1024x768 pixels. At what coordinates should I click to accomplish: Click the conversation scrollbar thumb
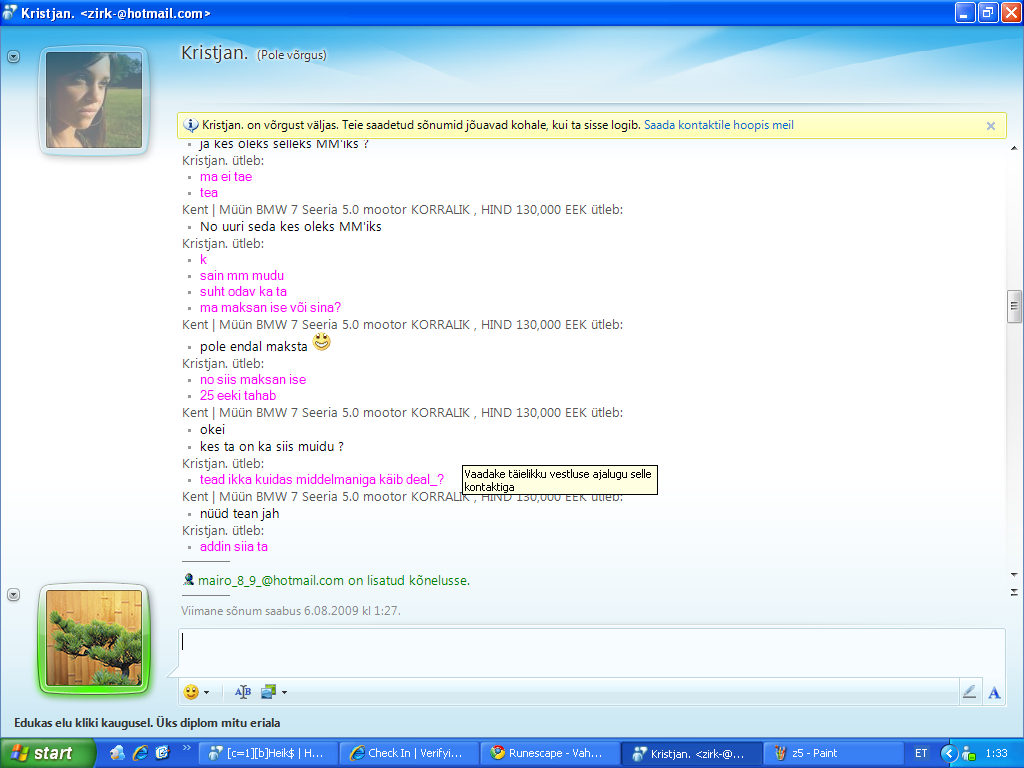click(x=1014, y=306)
